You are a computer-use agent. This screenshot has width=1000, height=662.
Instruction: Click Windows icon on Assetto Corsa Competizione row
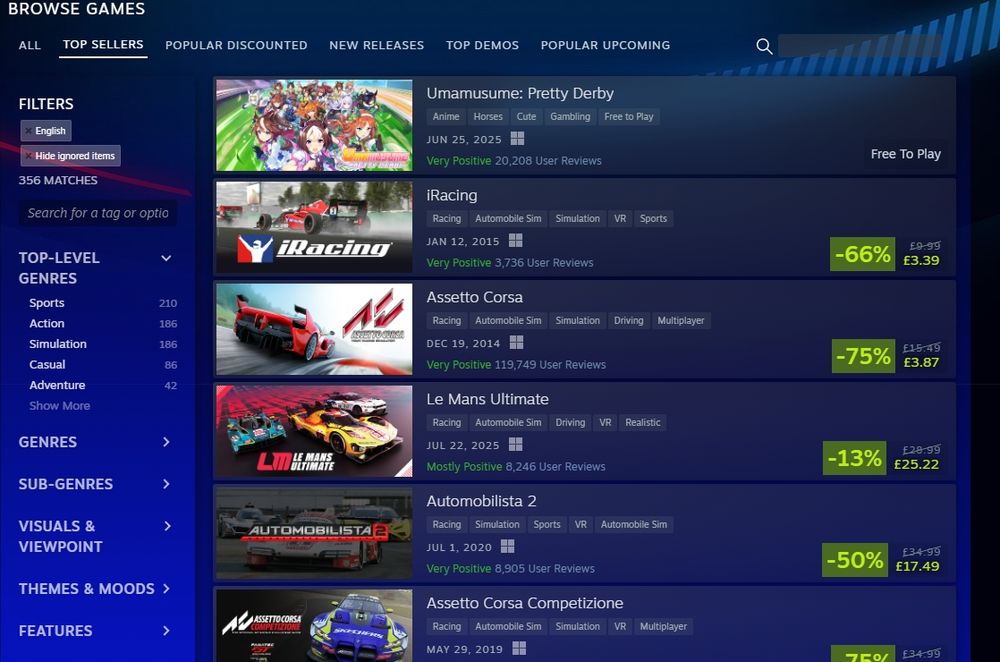(x=519, y=649)
